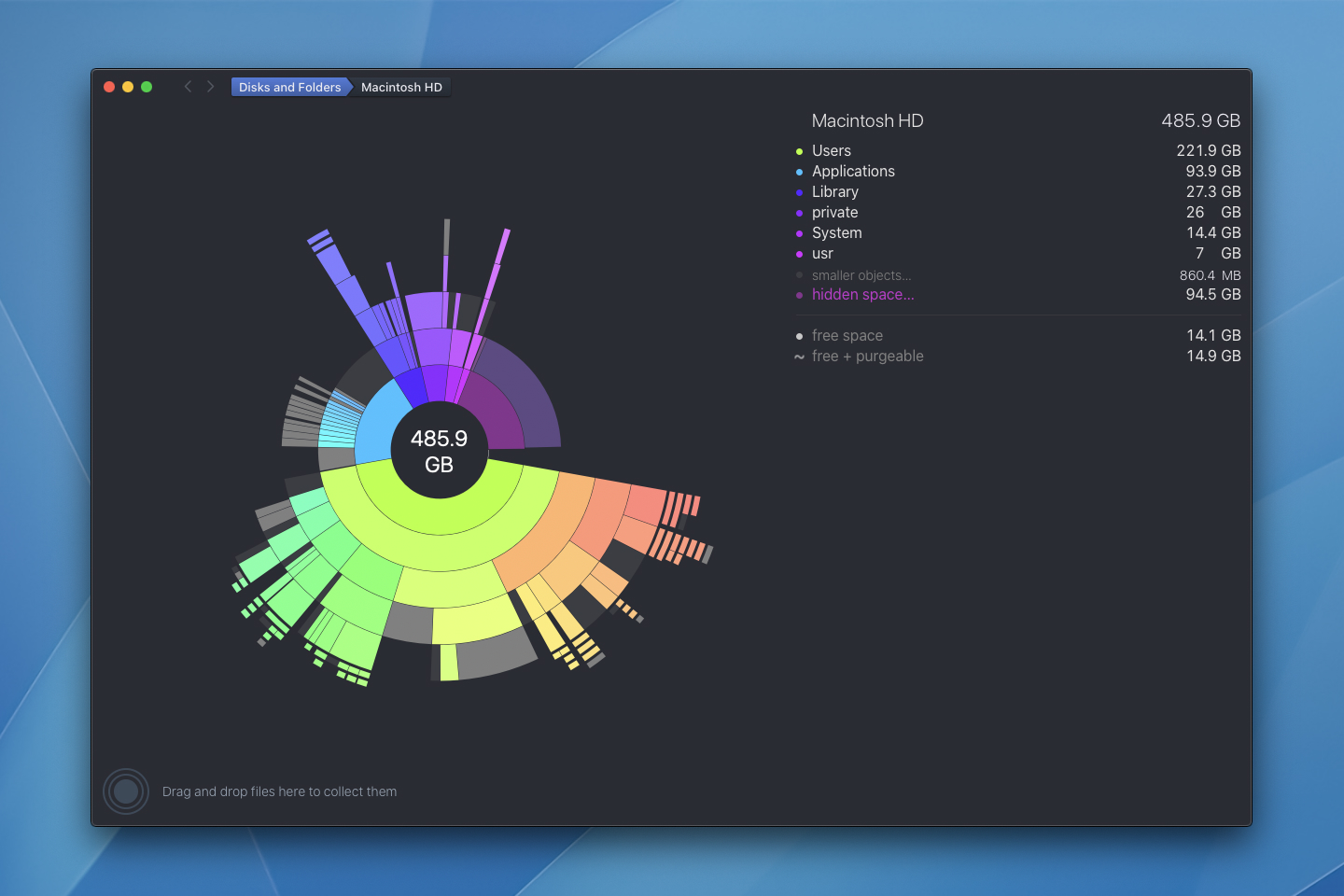
Task: Select the private folder entry
Action: click(x=834, y=213)
